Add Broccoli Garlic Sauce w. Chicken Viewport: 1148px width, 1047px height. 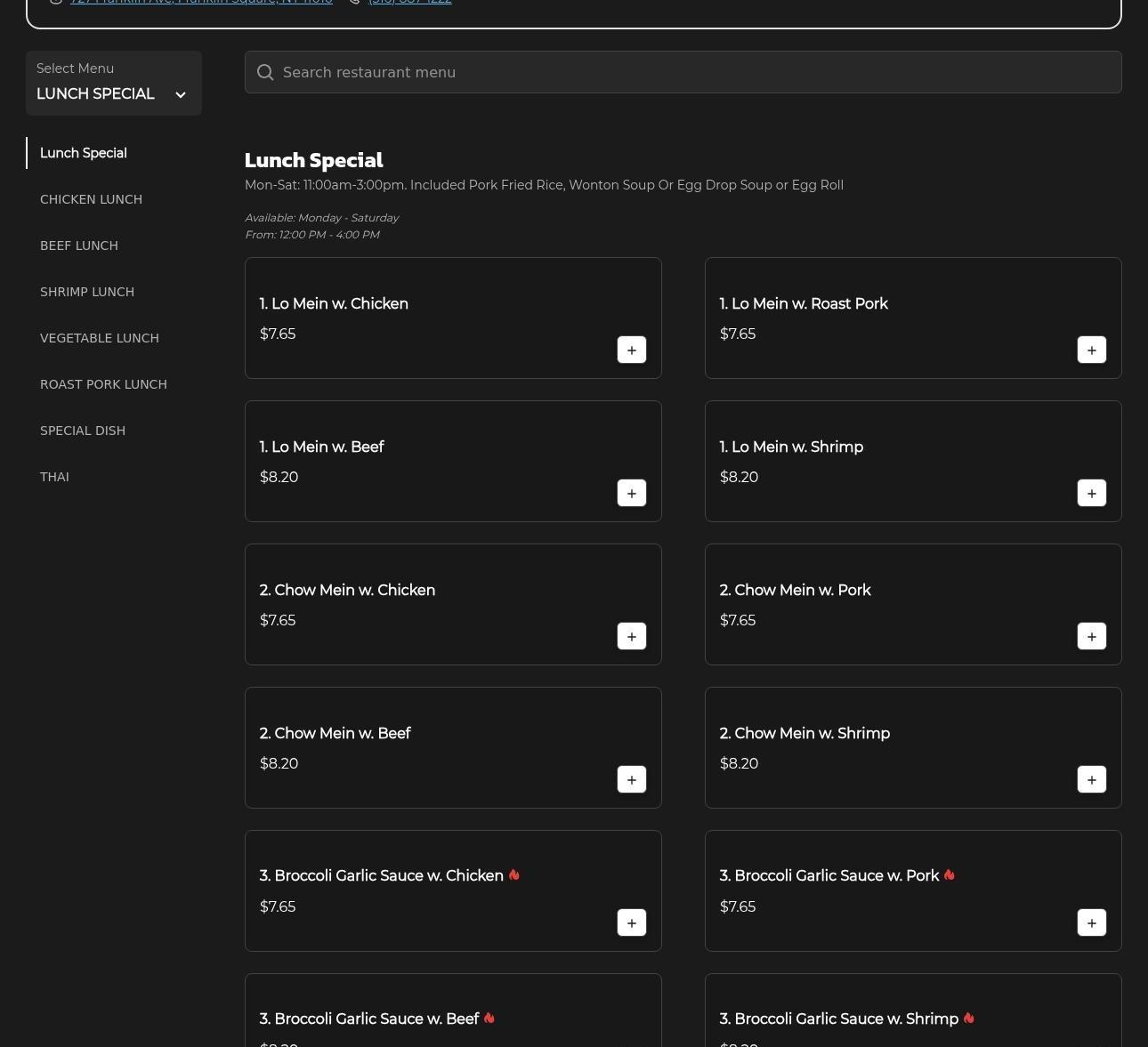point(631,923)
